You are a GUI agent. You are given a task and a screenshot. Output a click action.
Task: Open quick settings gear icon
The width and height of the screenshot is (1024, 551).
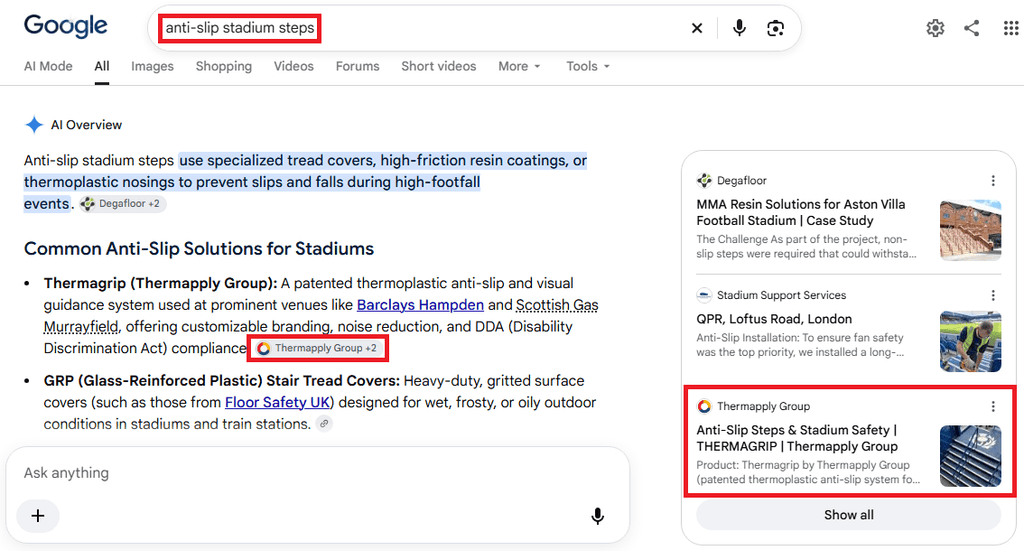click(x=935, y=28)
